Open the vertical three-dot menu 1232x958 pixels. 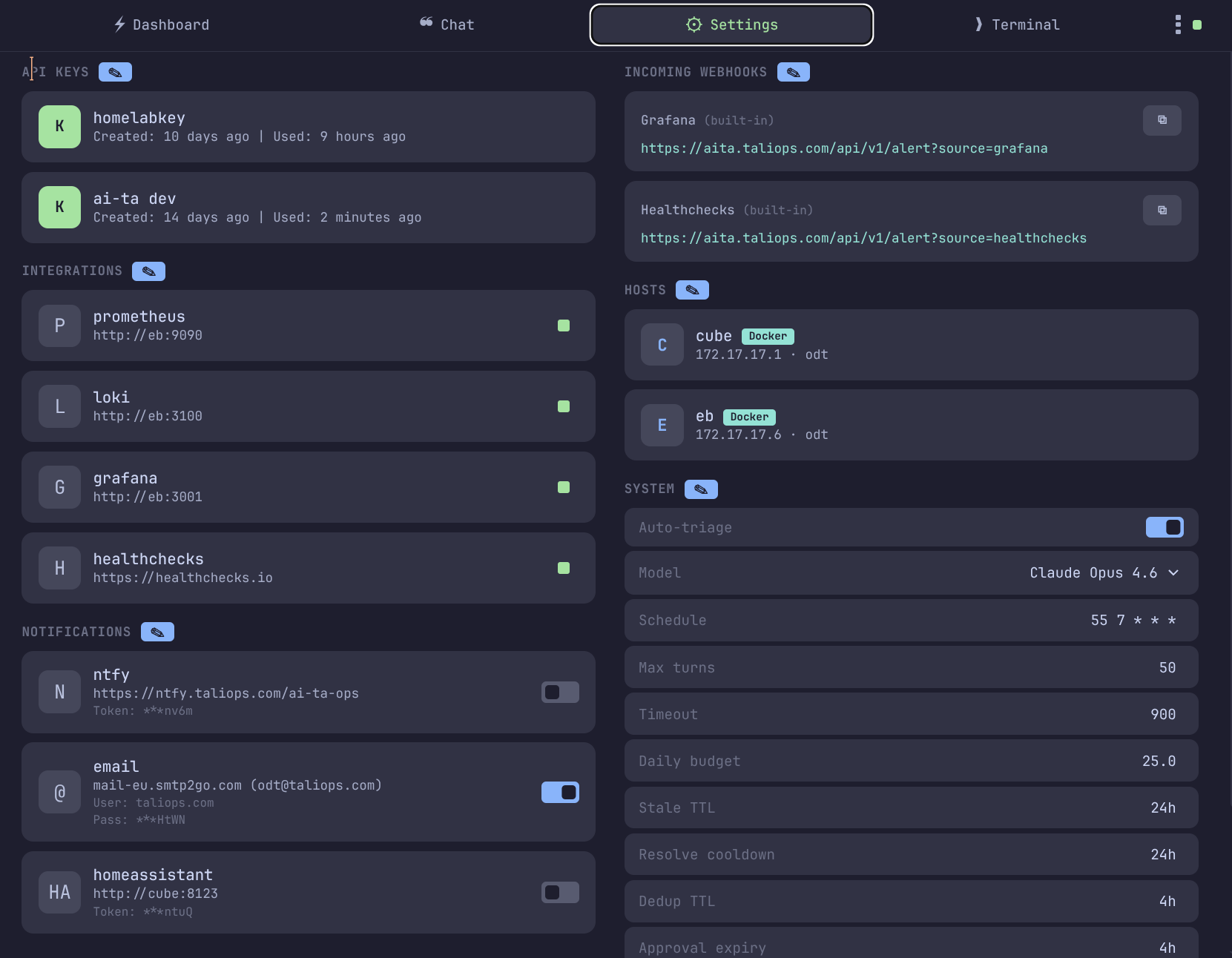(1178, 24)
